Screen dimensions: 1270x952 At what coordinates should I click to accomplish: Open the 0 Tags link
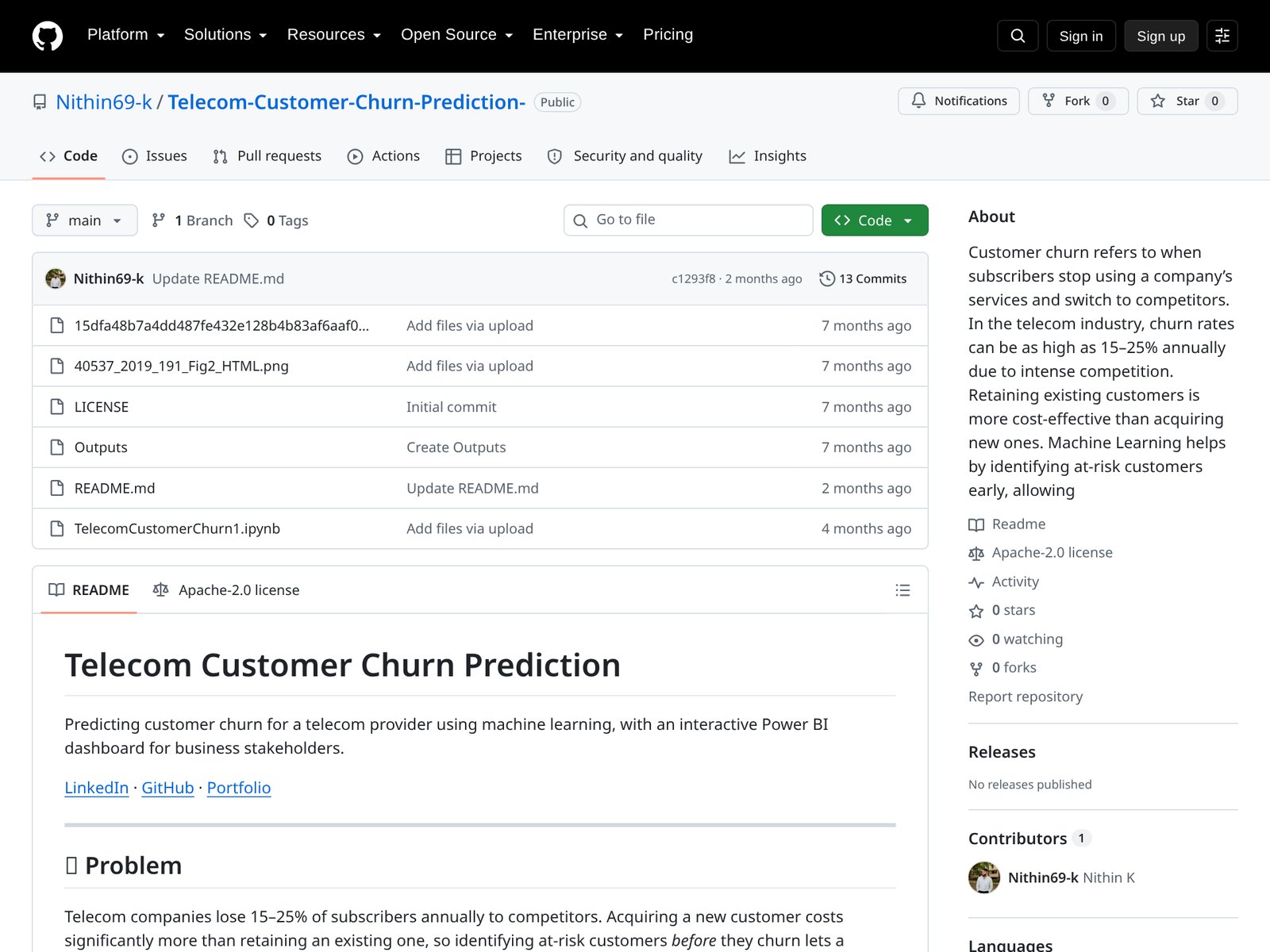point(276,221)
